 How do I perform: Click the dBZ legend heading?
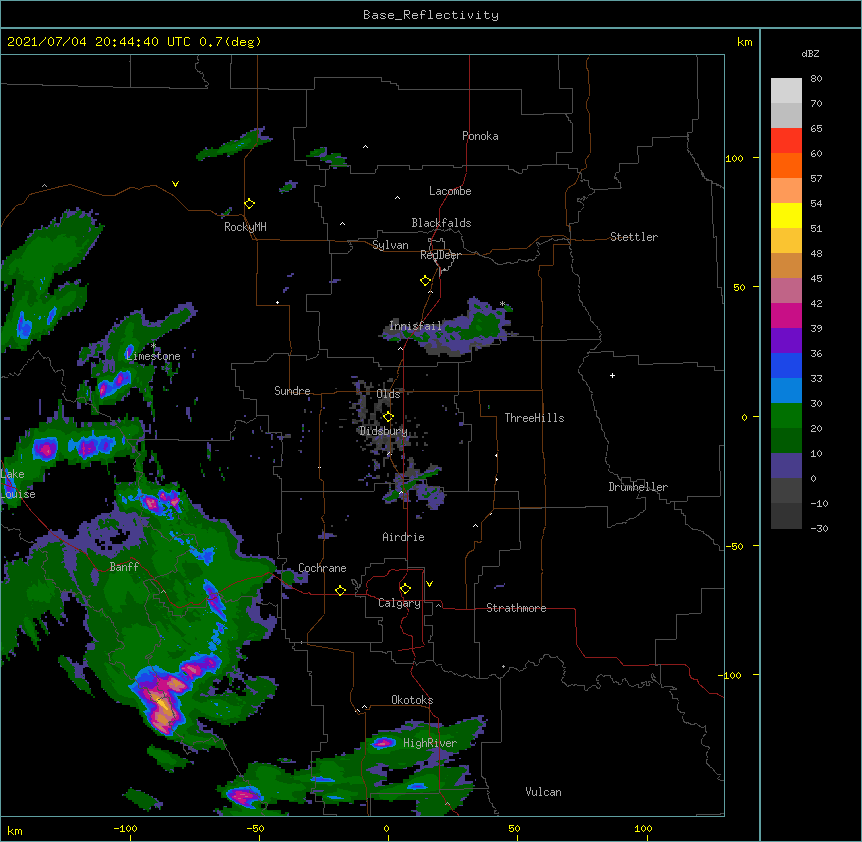coord(810,53)
